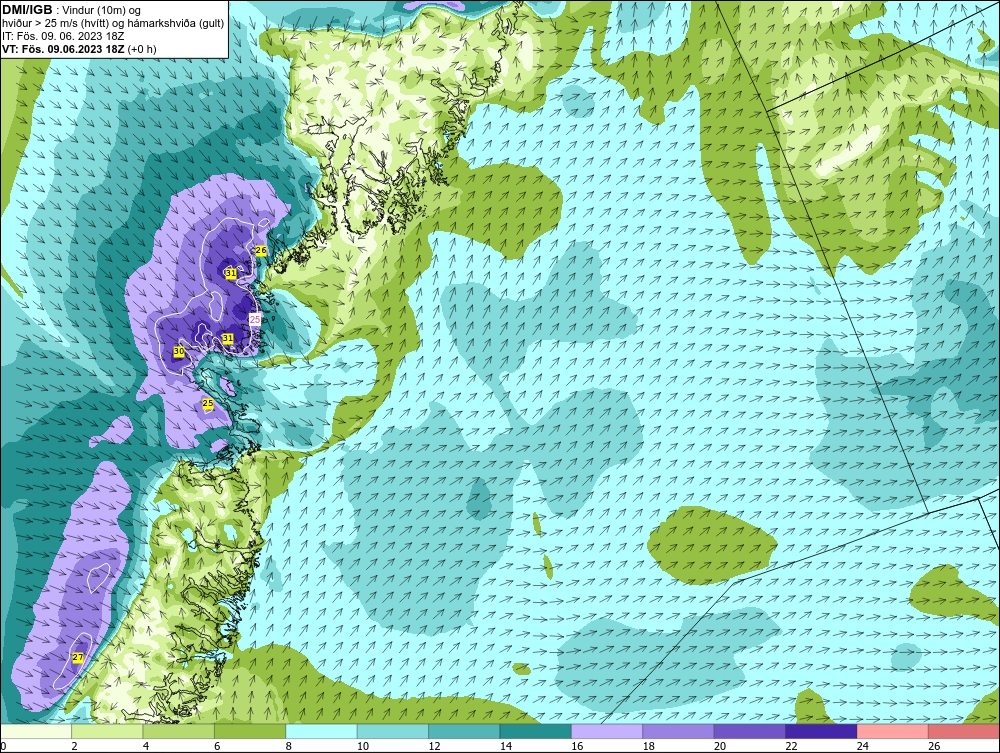The height and width of the screenshot is (753, 1000).
Task: Pick the olive green 6–8 legend swatch
Action: coord(250,731)
